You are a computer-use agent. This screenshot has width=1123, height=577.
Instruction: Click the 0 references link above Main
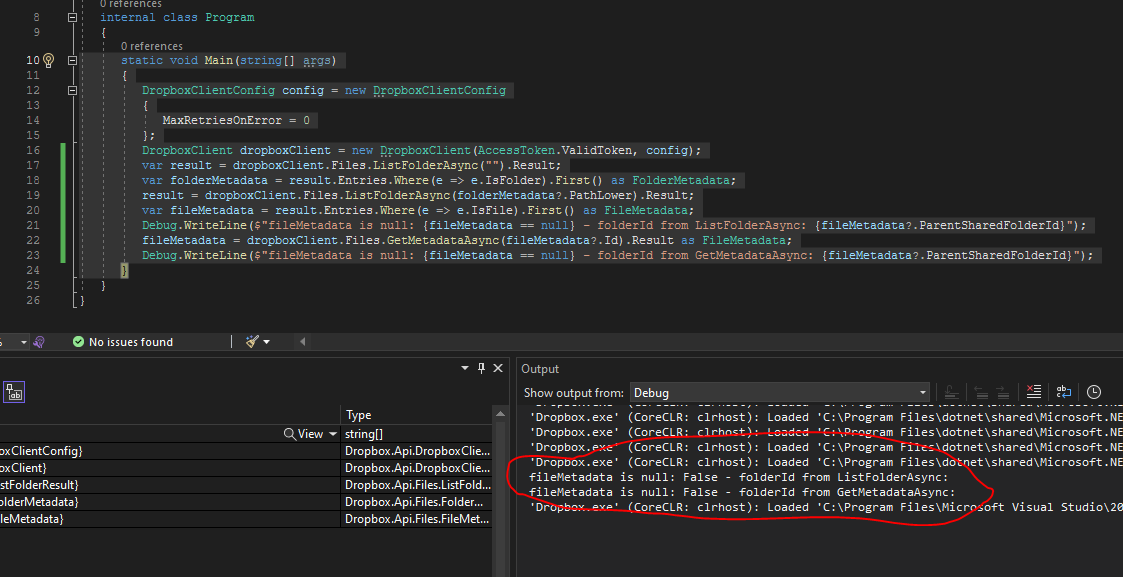point(151,46)
